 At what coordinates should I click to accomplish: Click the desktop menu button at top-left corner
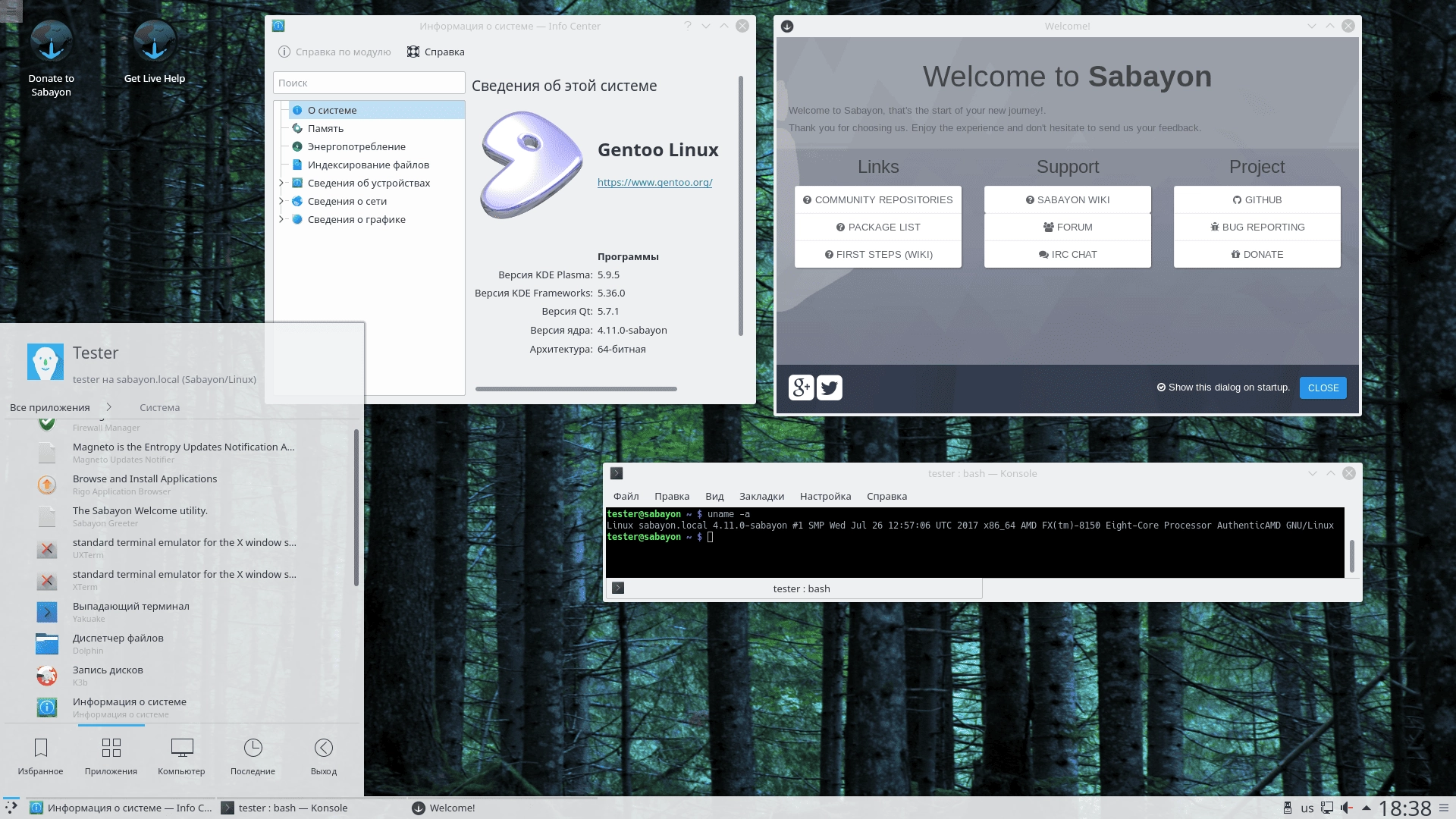click(11, 11)
